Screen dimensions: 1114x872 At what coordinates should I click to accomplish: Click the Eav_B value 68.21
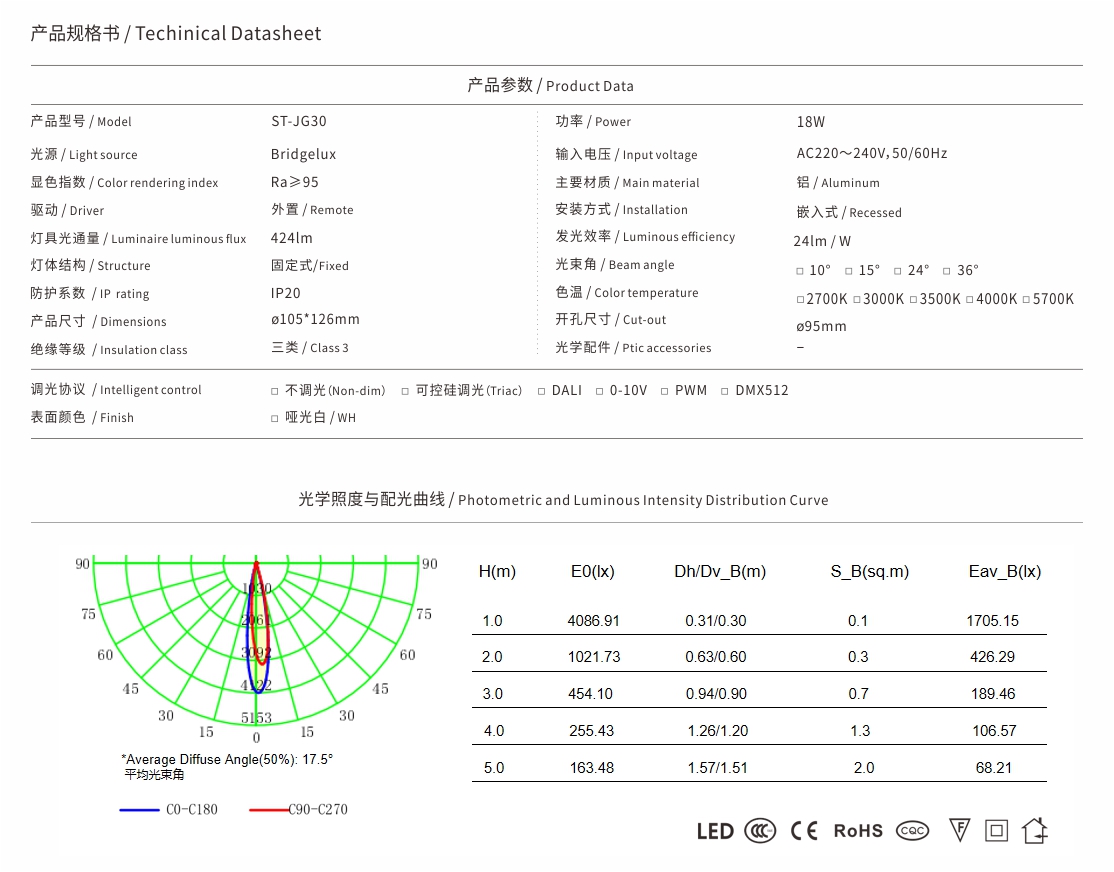[x=993, y=768]
